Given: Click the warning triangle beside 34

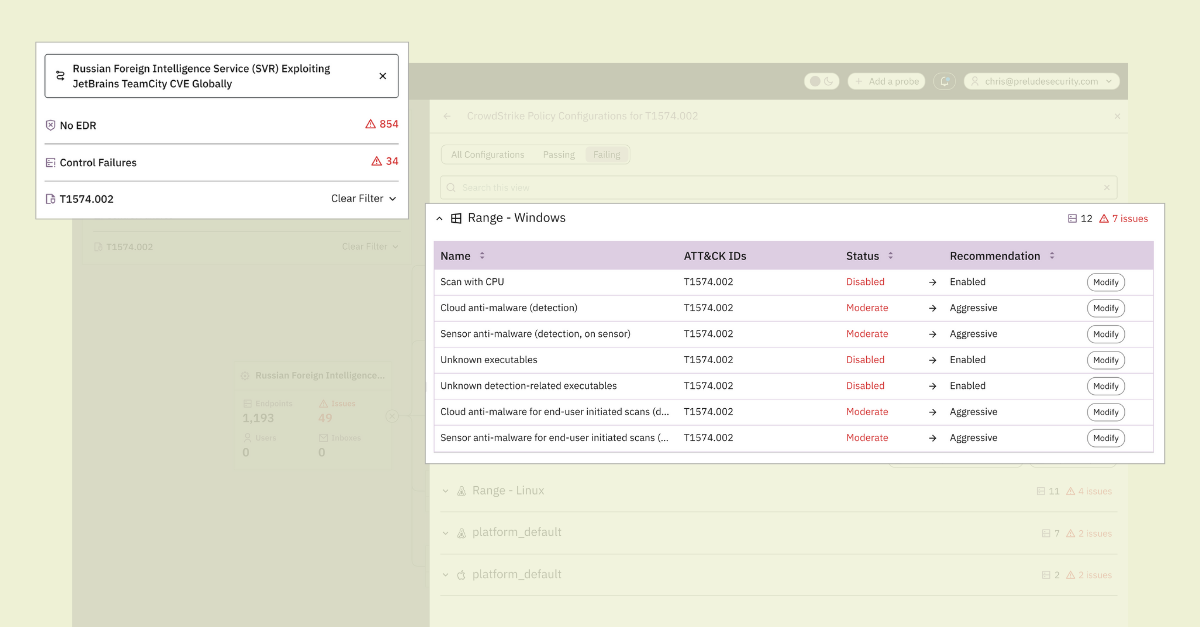Looking at the screenshot, I should coord(376,161).
